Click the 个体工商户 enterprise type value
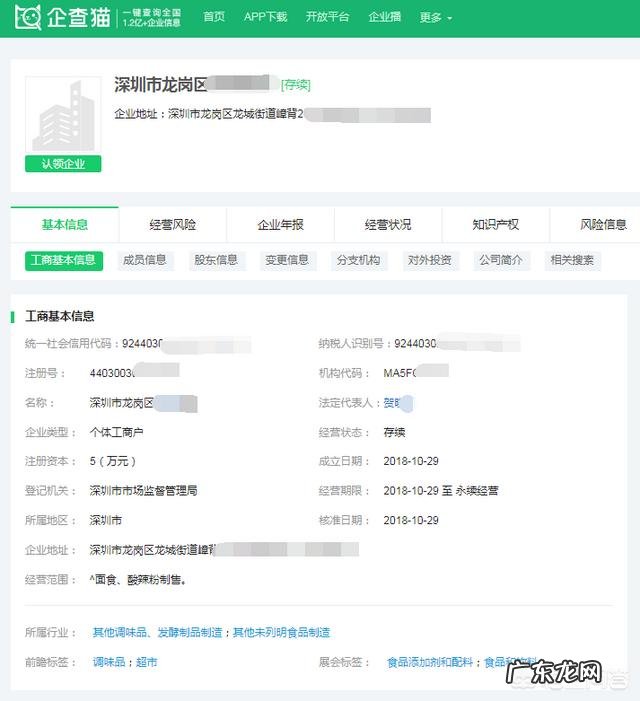Screen dimensions: 640x701 point(116,432)
